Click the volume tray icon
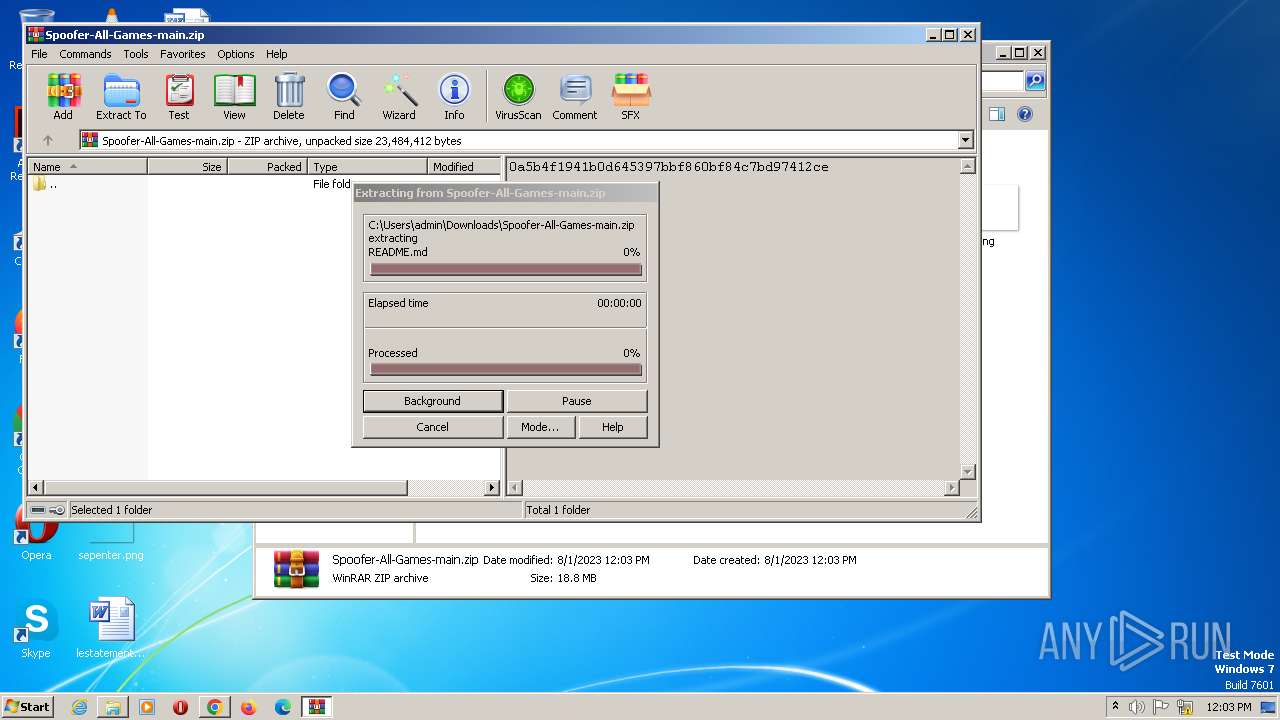The width and height of the screenshot is (1280, 720). pos(1138,707)
